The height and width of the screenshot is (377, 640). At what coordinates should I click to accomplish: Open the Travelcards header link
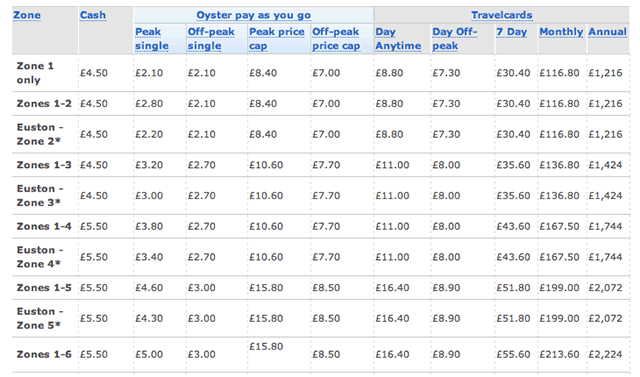click(502, 16)
